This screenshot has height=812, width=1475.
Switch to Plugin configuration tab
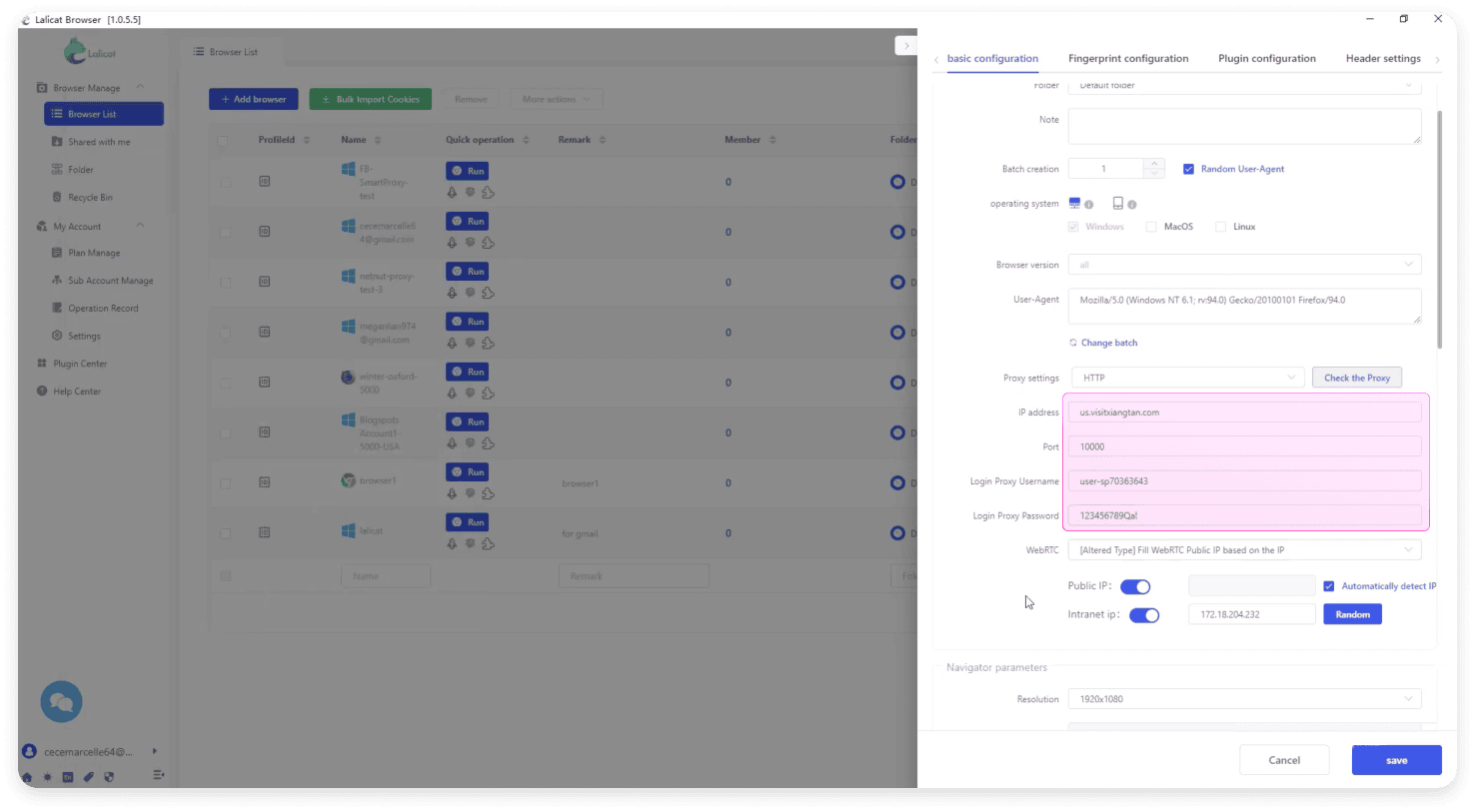[x=1267, y=59]
